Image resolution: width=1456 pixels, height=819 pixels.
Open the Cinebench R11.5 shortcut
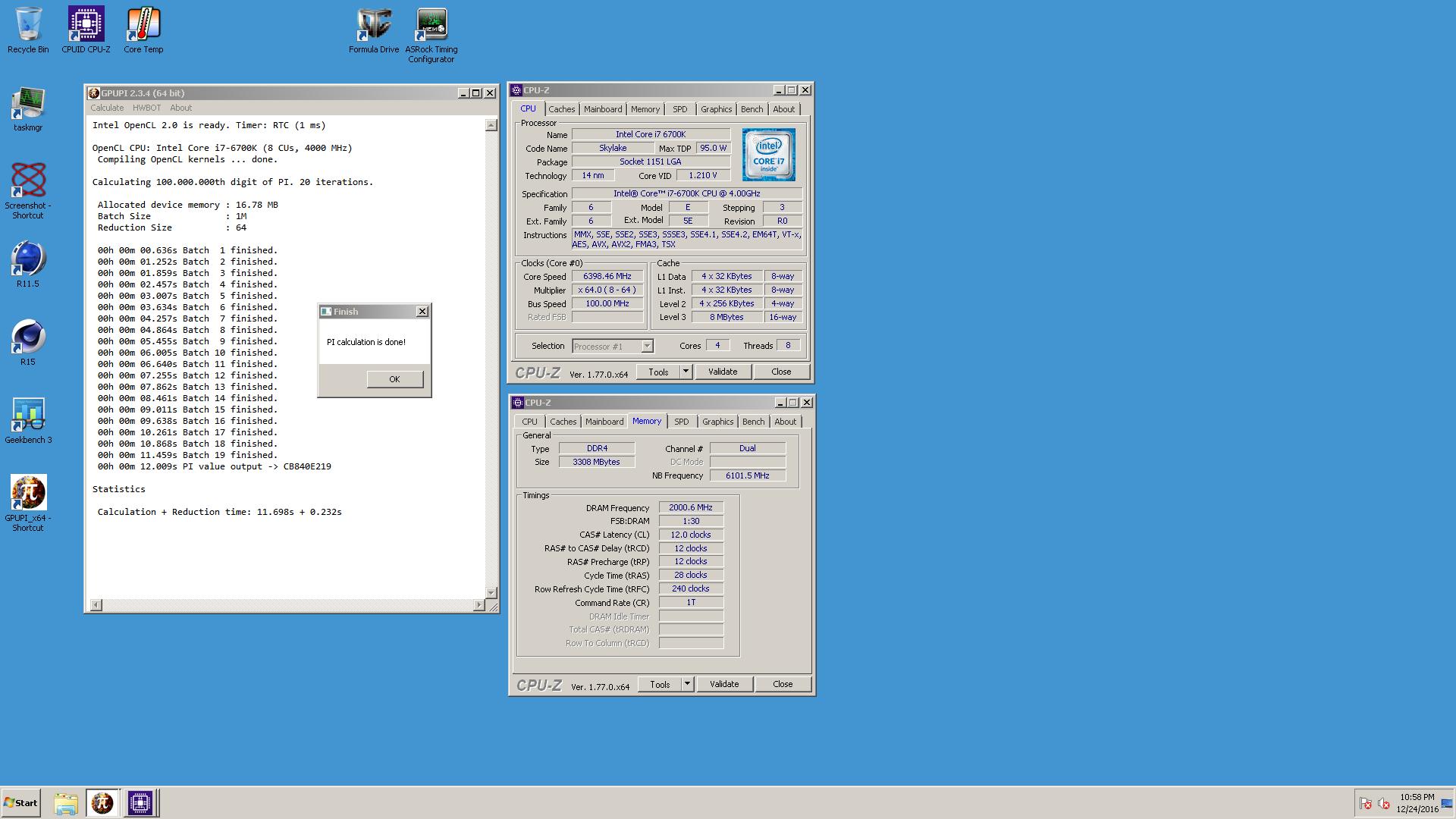(28, 265)
